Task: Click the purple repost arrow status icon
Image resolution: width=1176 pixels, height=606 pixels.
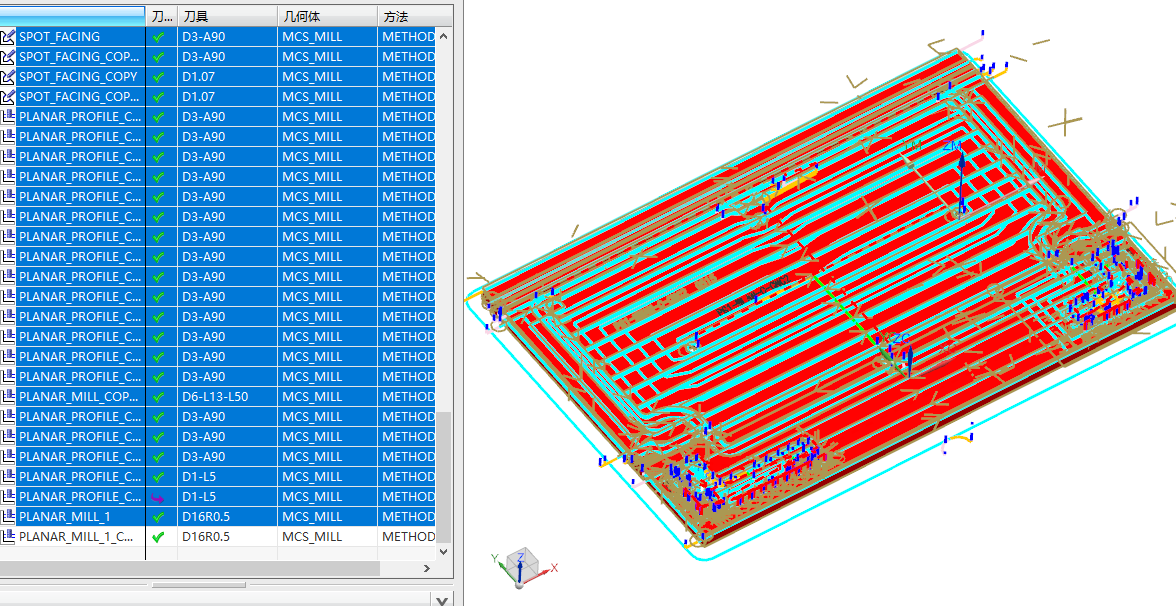Action: coord(158,496)
